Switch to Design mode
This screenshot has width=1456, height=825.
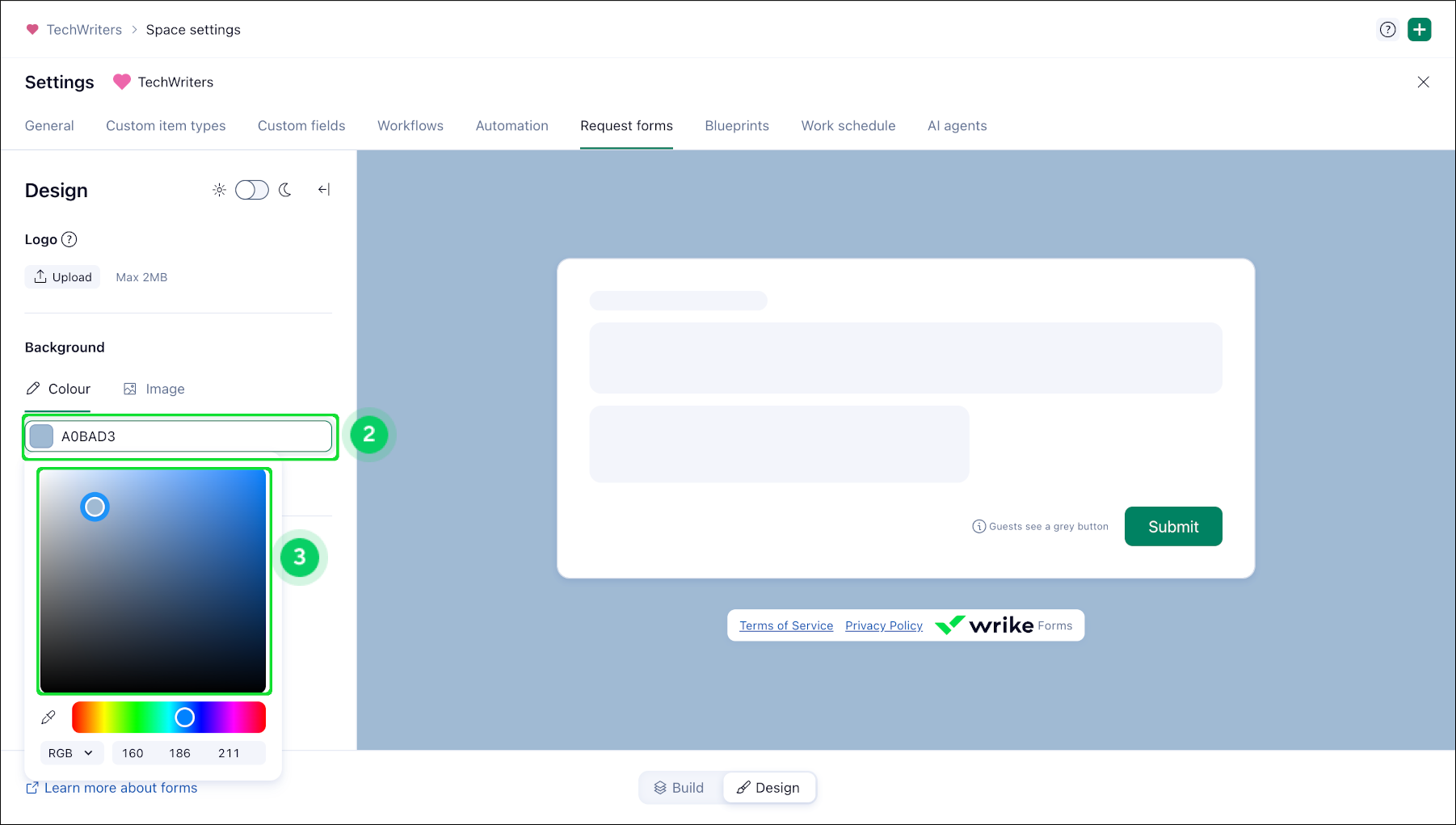(768, 788)
